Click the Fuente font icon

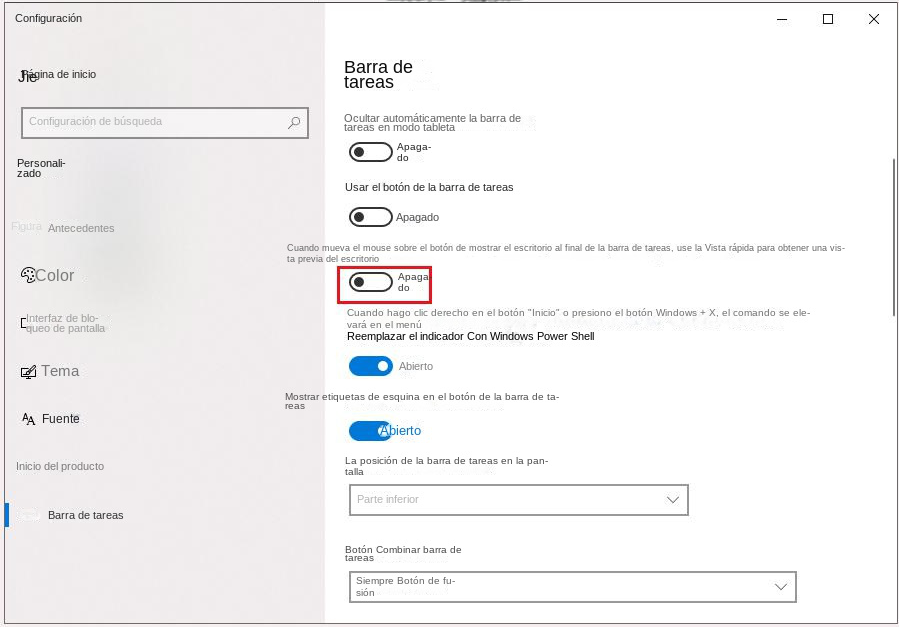coord(29,419)
